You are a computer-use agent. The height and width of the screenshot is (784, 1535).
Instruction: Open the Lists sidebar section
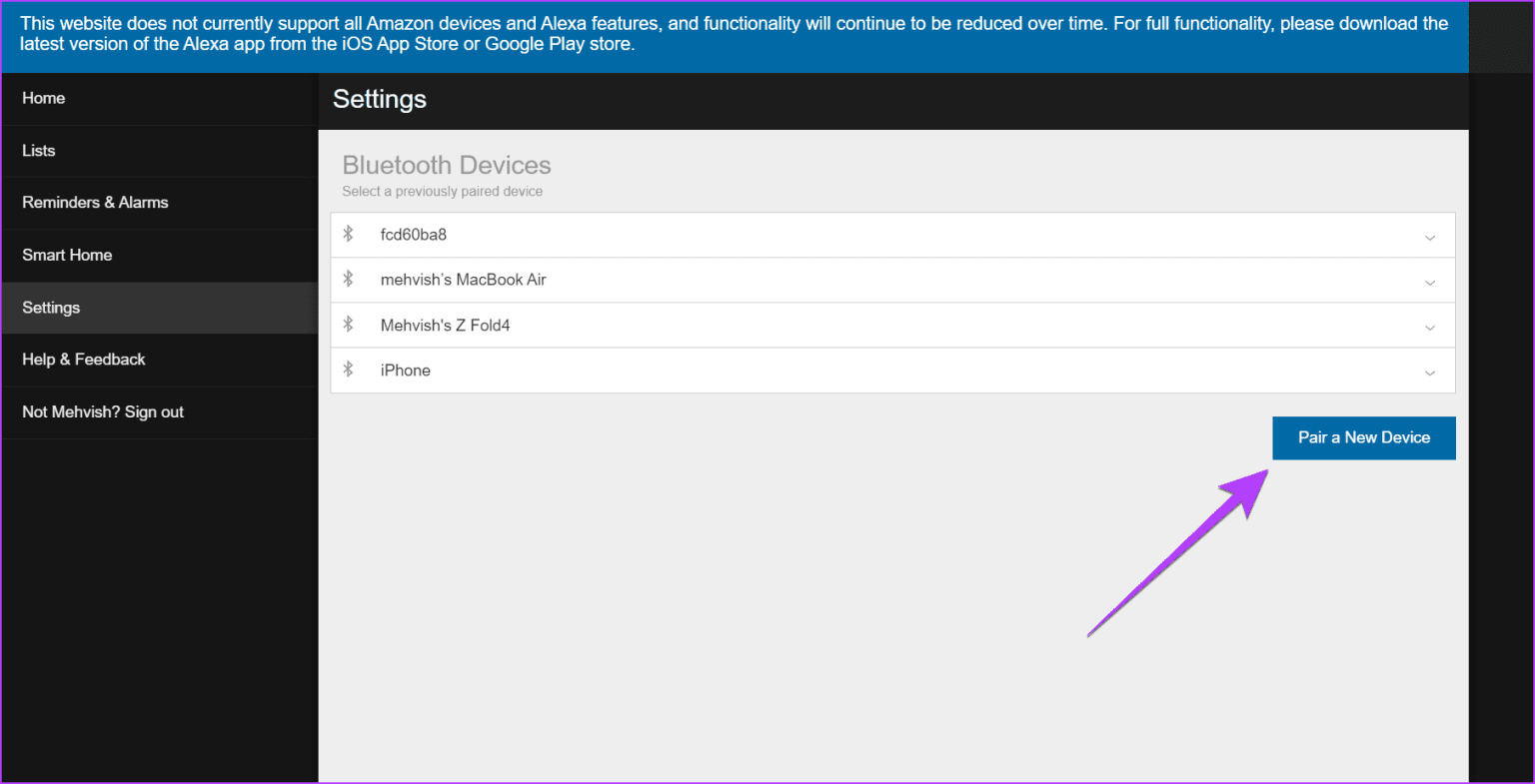point(38,150)
